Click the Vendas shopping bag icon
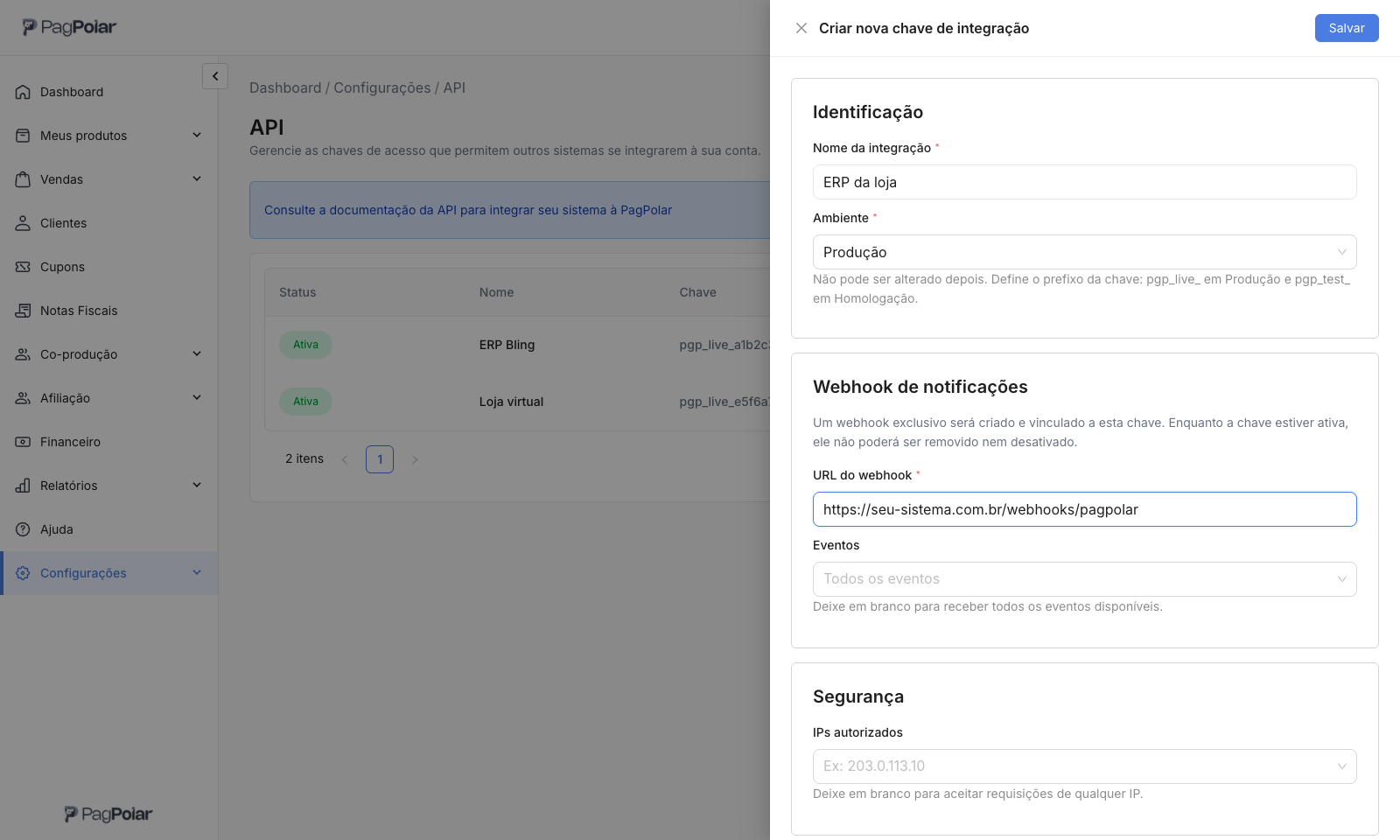This screenshot has height=840, width=1400. coord(23,179)
